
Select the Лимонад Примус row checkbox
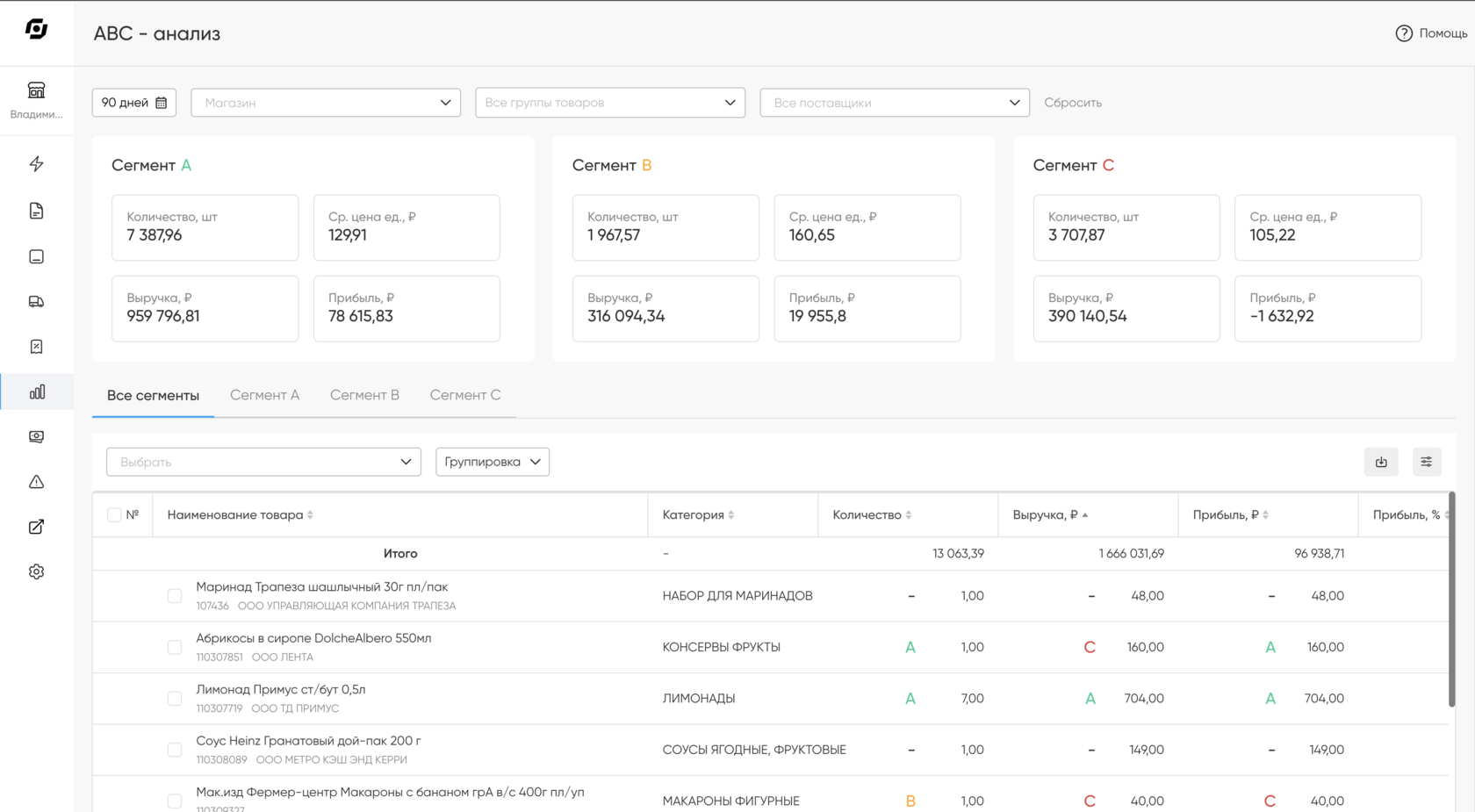(175, 699)
